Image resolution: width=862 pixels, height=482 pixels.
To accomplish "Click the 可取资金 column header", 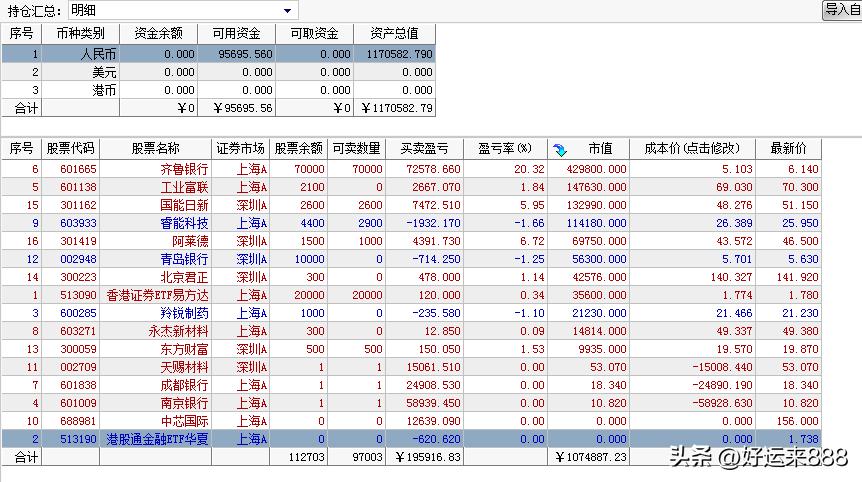I will tap(314, 34).
